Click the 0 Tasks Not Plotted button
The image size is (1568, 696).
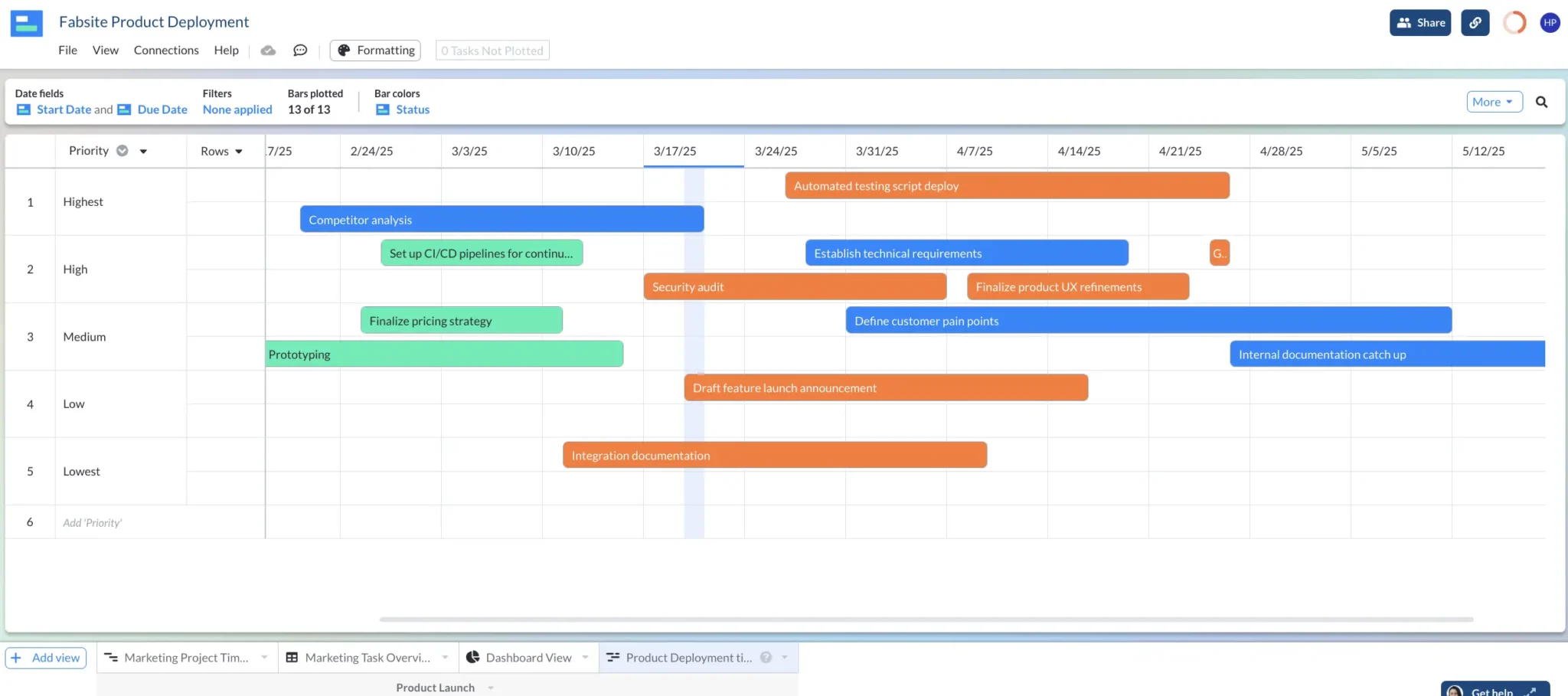coord(492,51)
